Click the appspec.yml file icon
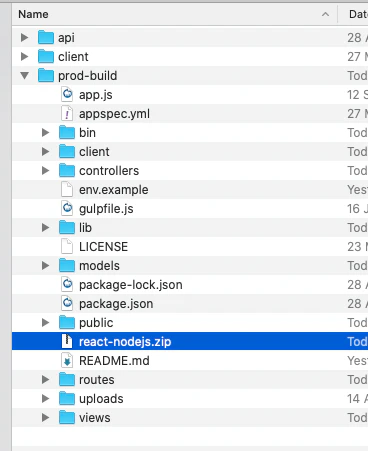This screenshot has height=451, width=368. click(67, 114)
